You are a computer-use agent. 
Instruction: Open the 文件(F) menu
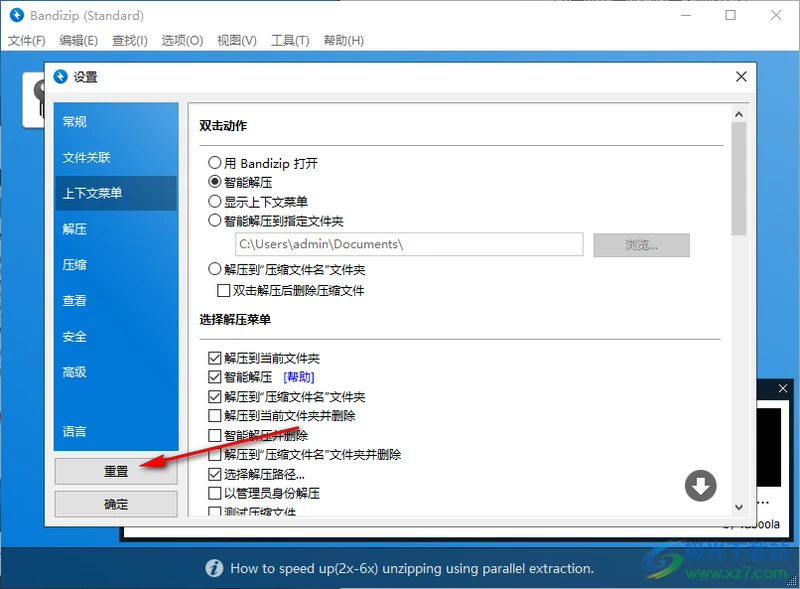point(27,40)
